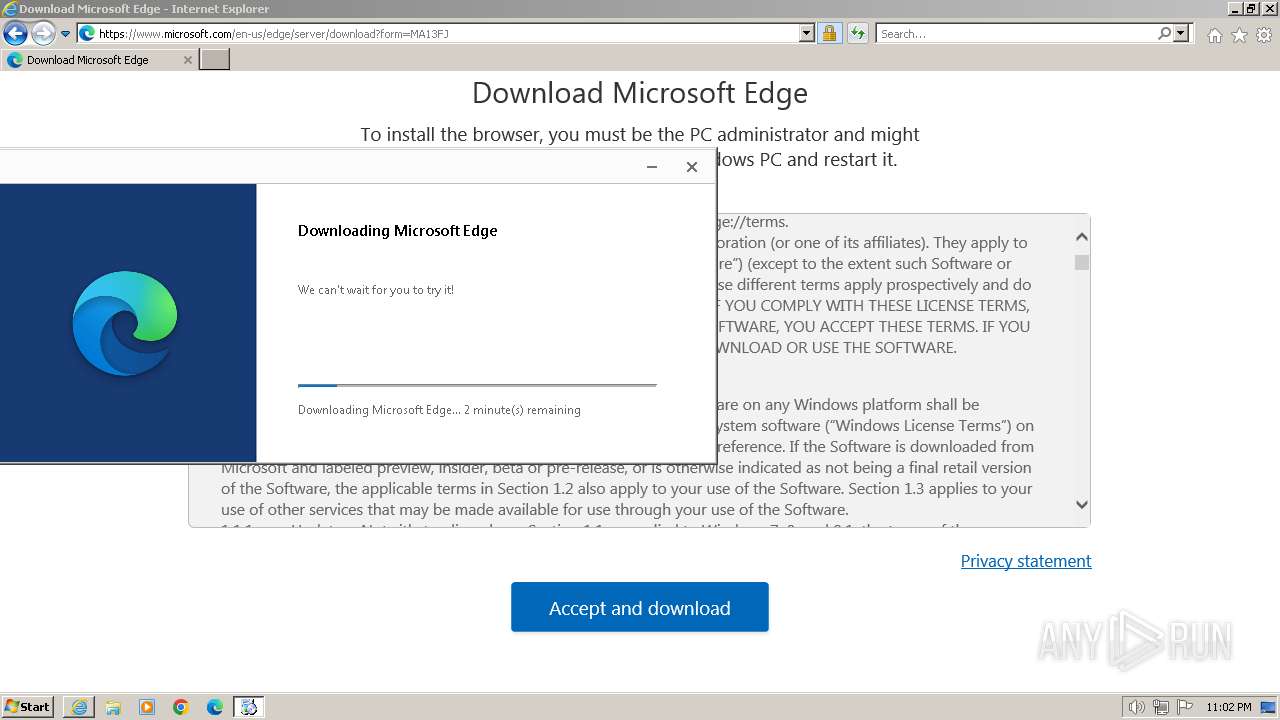Select the Edge installer taskbar item
This screenshot has width=1280, height=720.
coord(249,707)
